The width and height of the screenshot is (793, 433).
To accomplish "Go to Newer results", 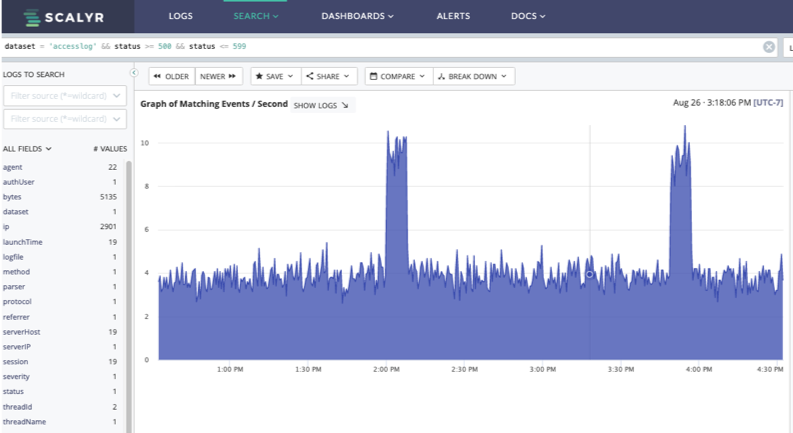I will pyautogui.click(x=218, y=76).
